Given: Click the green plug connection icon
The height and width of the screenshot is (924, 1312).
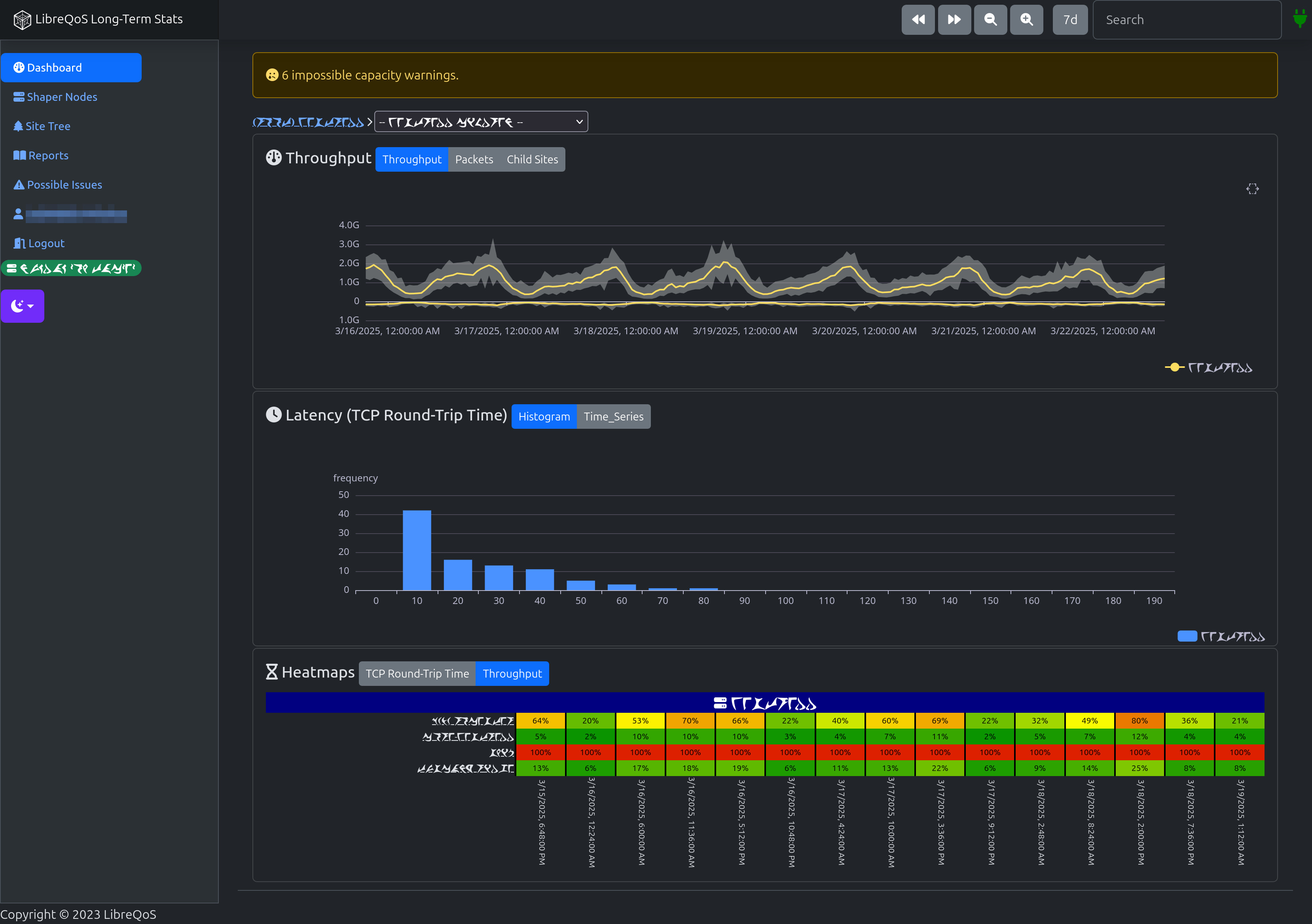Looking at the screenshot, I should pyautogui.click(x=1299, y=19).
